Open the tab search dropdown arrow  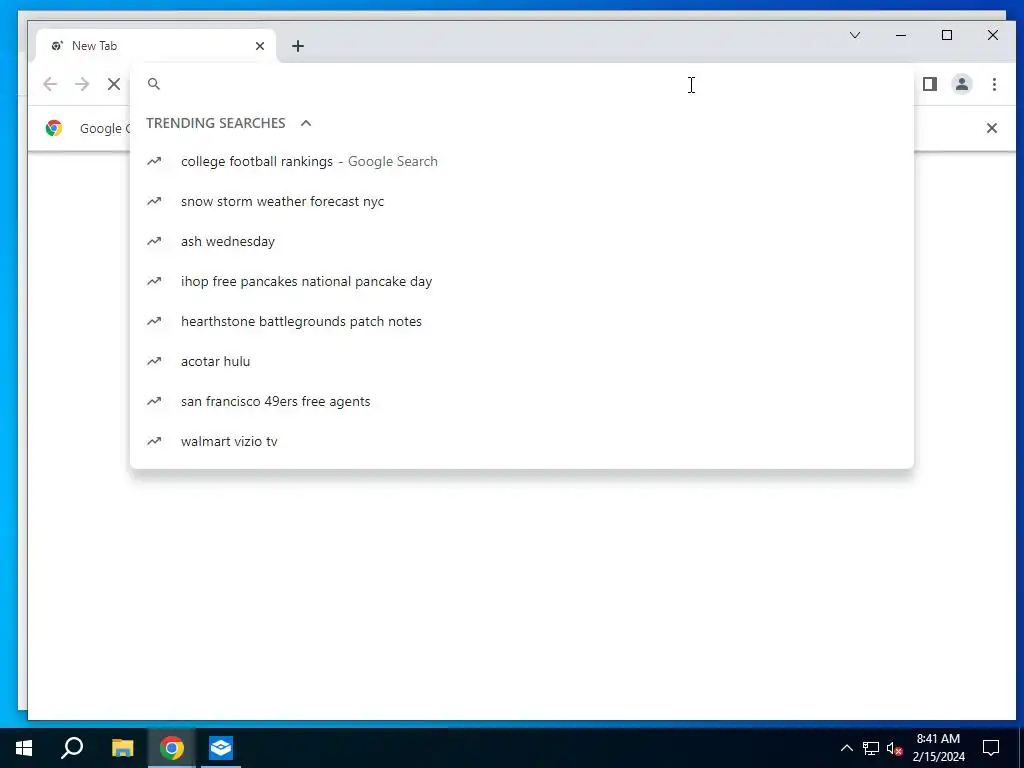tap(855, 35)
